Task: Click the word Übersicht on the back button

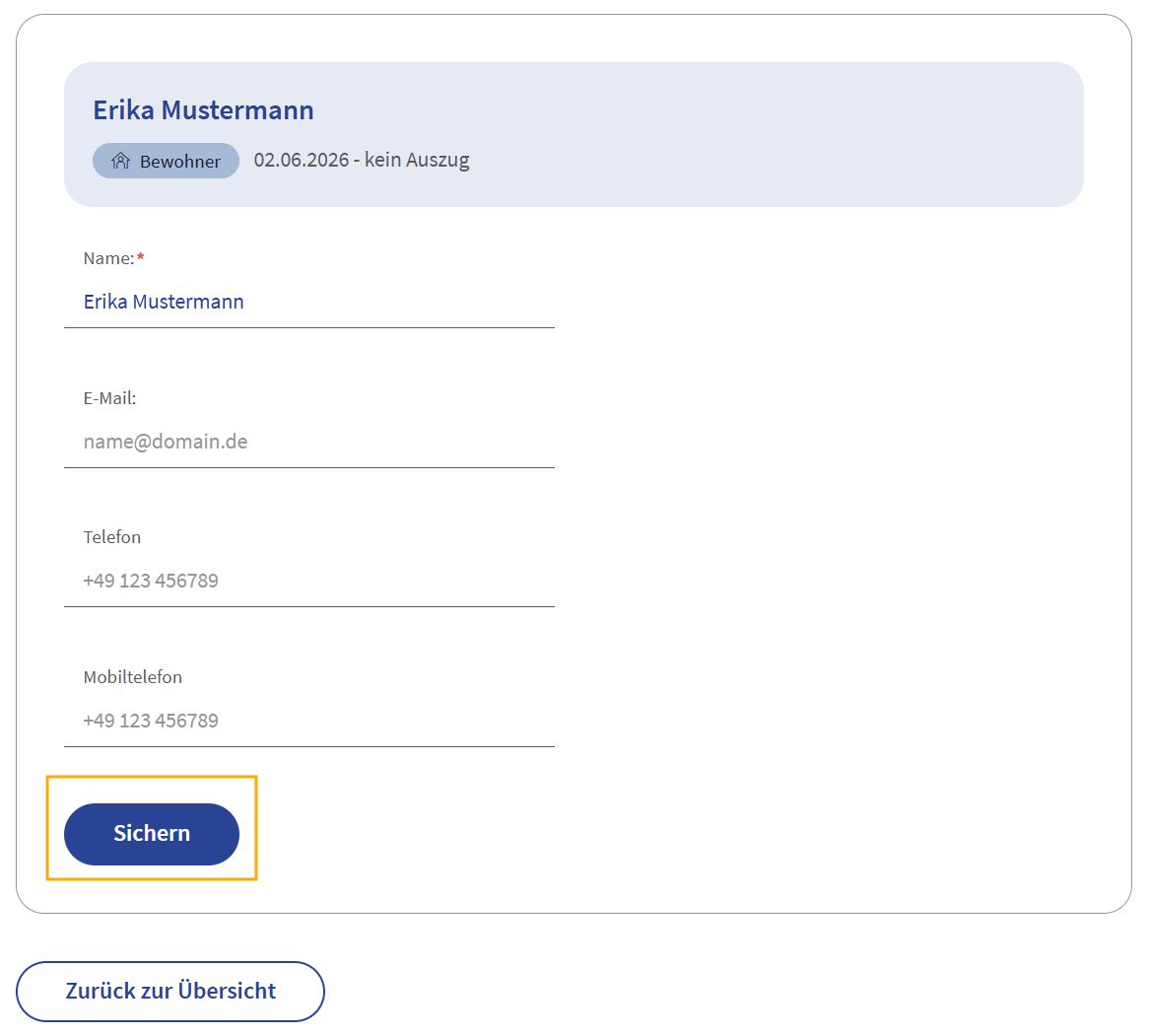Action: point(227,992)
